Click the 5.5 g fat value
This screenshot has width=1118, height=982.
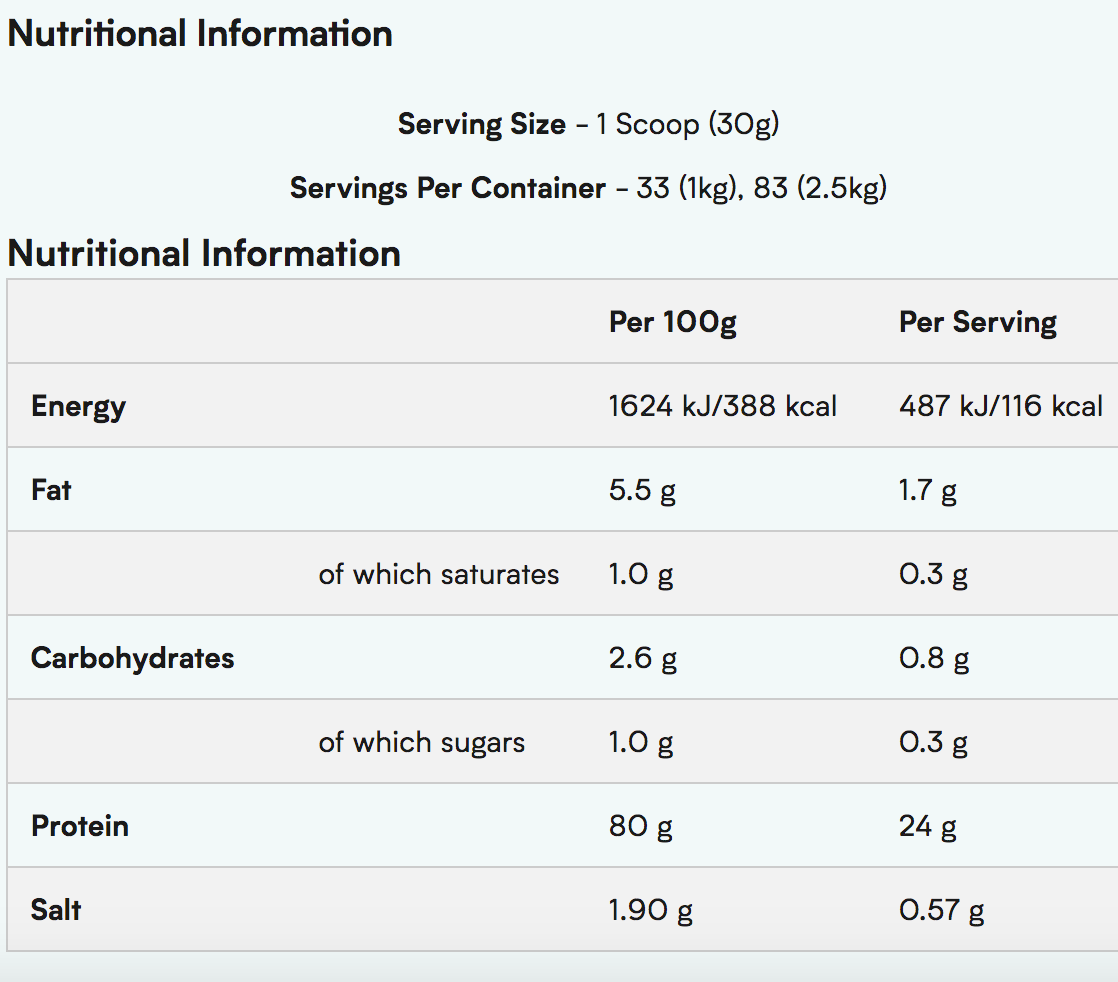pyautogui.click(x=642, y=491)
